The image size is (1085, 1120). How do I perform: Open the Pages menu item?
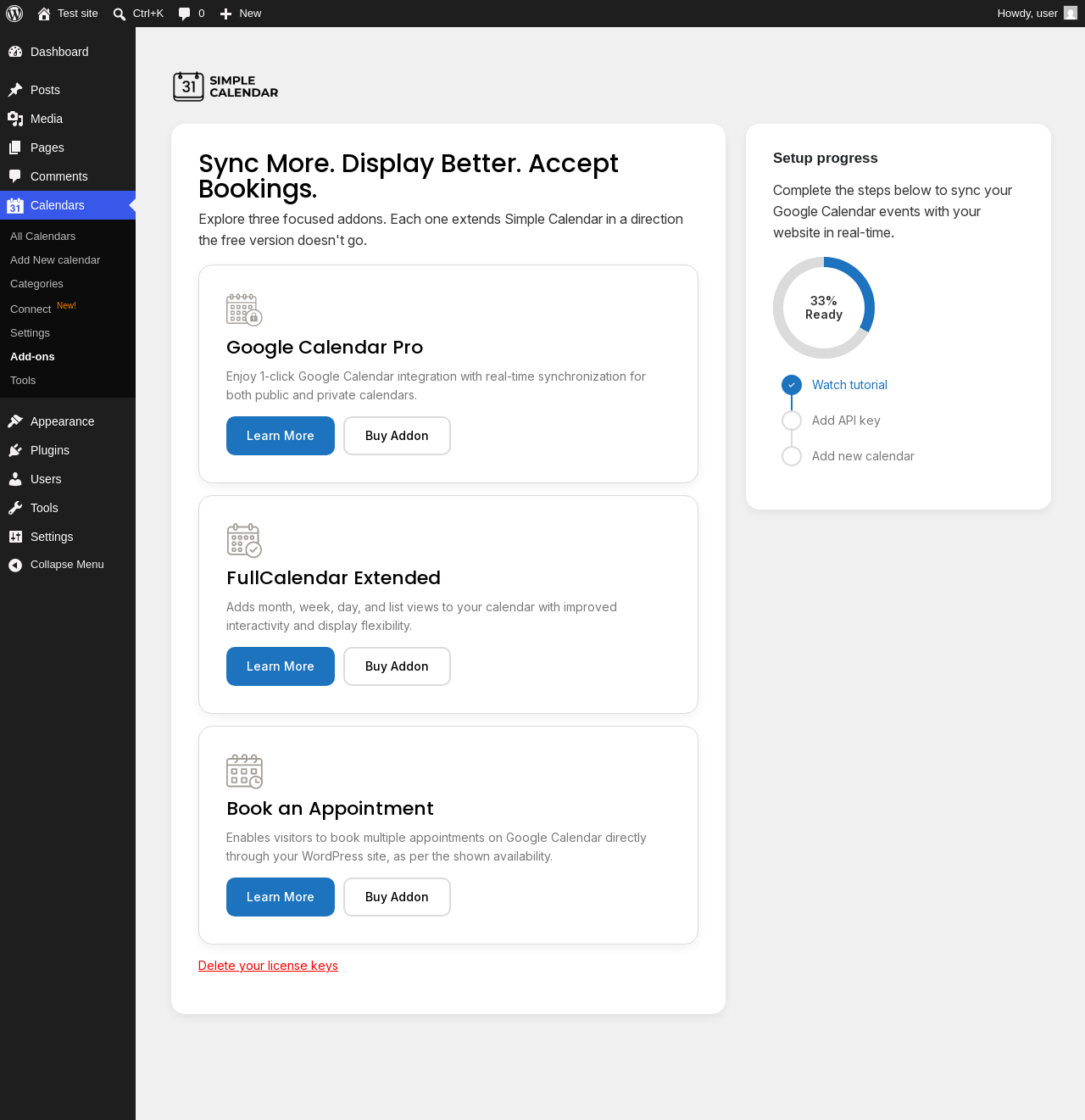[x=68, y=148]
